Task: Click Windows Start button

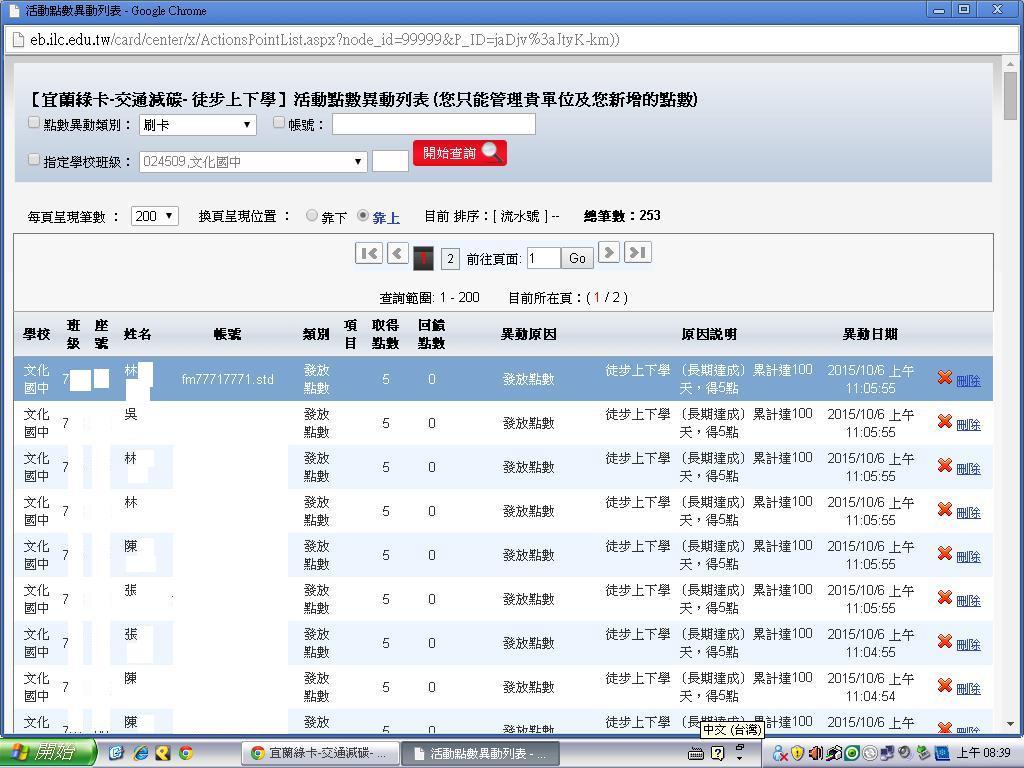Action: tap(47, 753)
